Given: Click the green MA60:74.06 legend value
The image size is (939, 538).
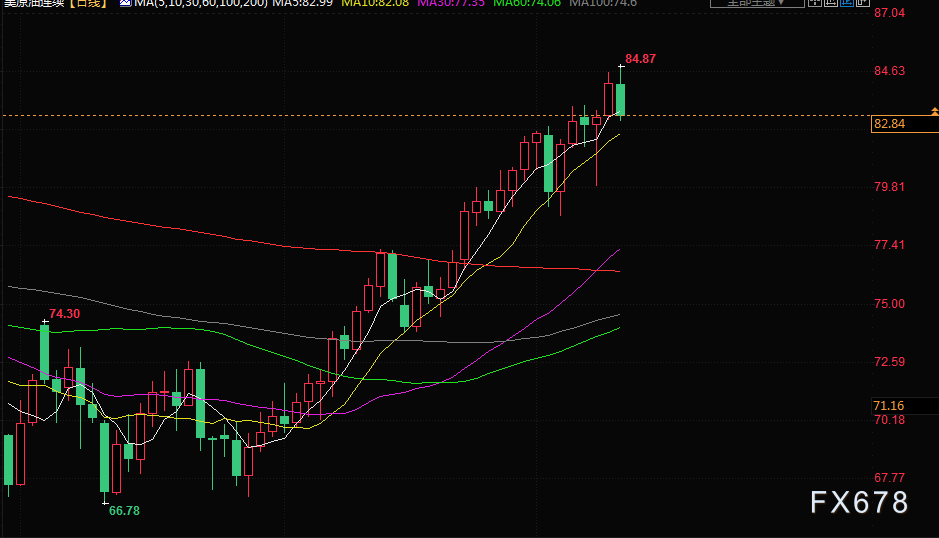Looking at the screenshot, I should click(x=527, y=3).
